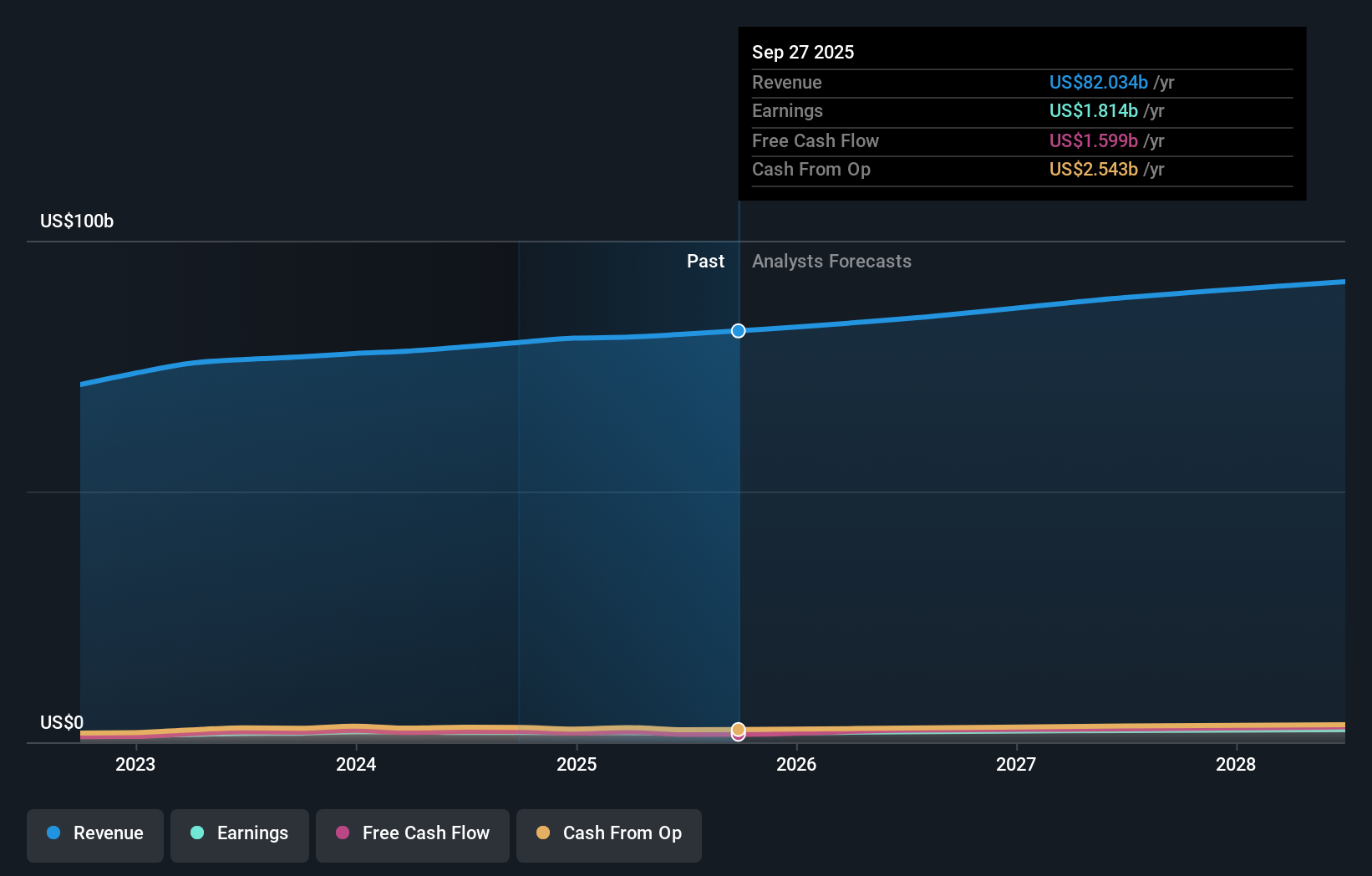Click the teal Earnings legend dot
This screenshot has height=876, width=1372.
(x=197, y=833)
